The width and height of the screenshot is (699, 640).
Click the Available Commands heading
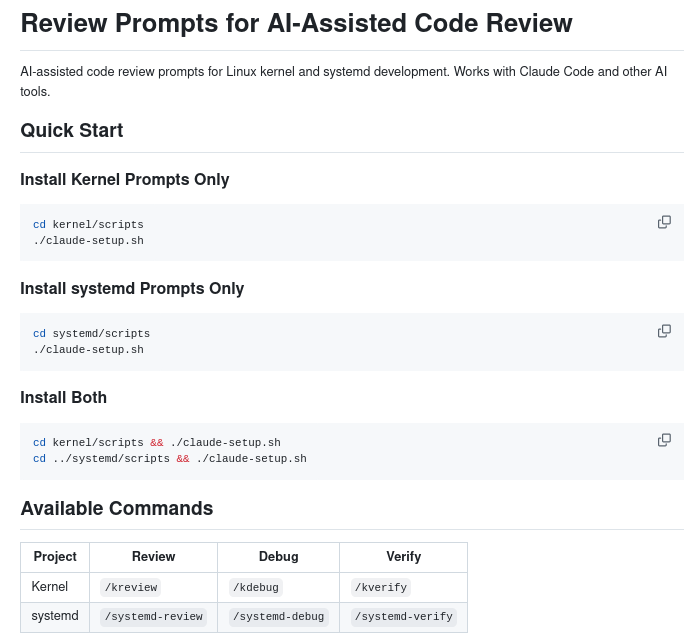(x=117, y=509)
